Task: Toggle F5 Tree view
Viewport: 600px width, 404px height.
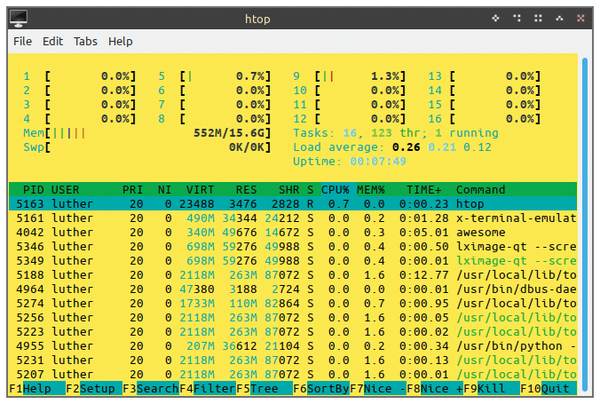Action: point(264,388)
